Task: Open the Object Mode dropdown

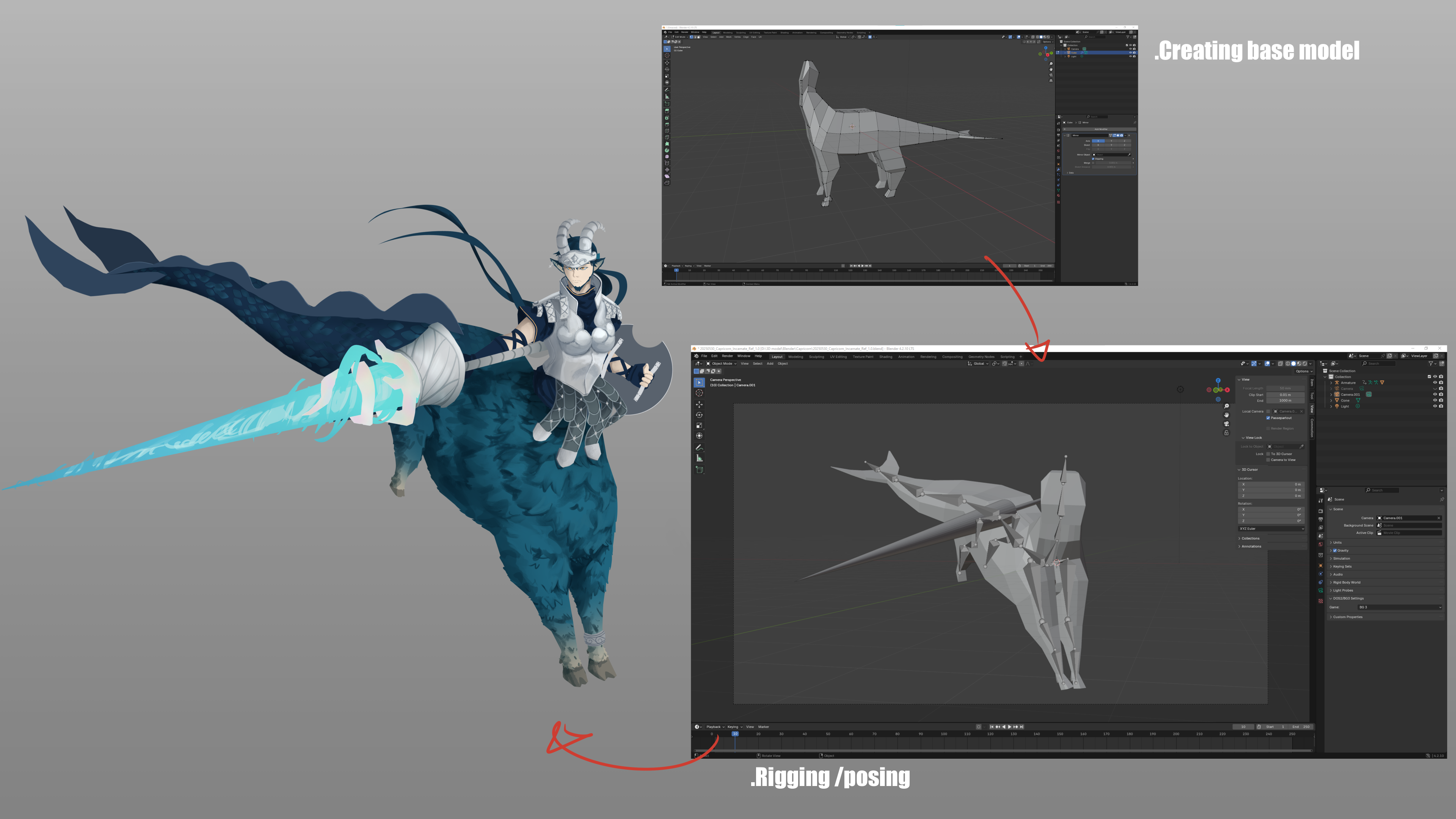Action: [721, 364]
